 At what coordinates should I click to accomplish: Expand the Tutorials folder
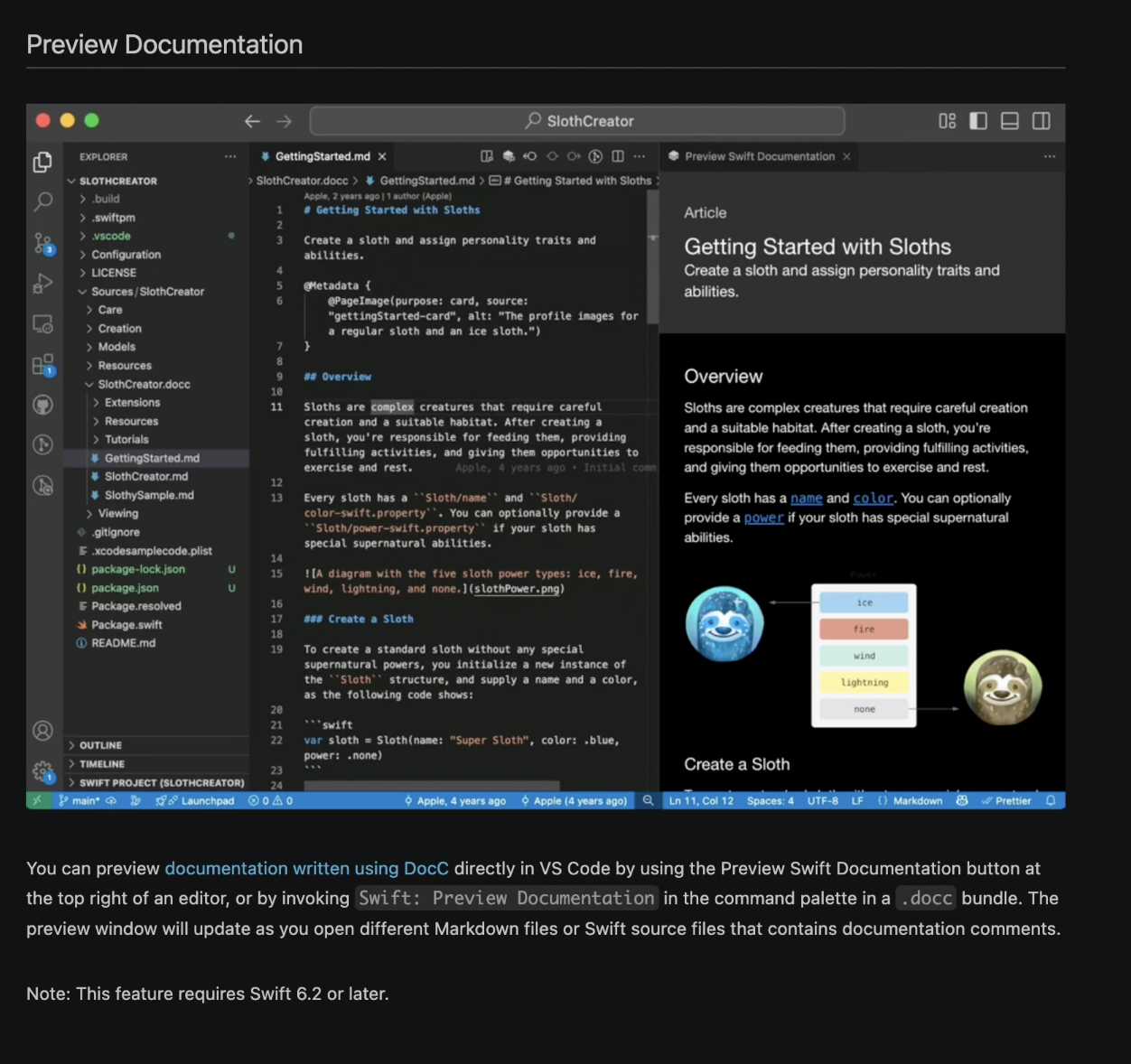[x=155, y=440]
